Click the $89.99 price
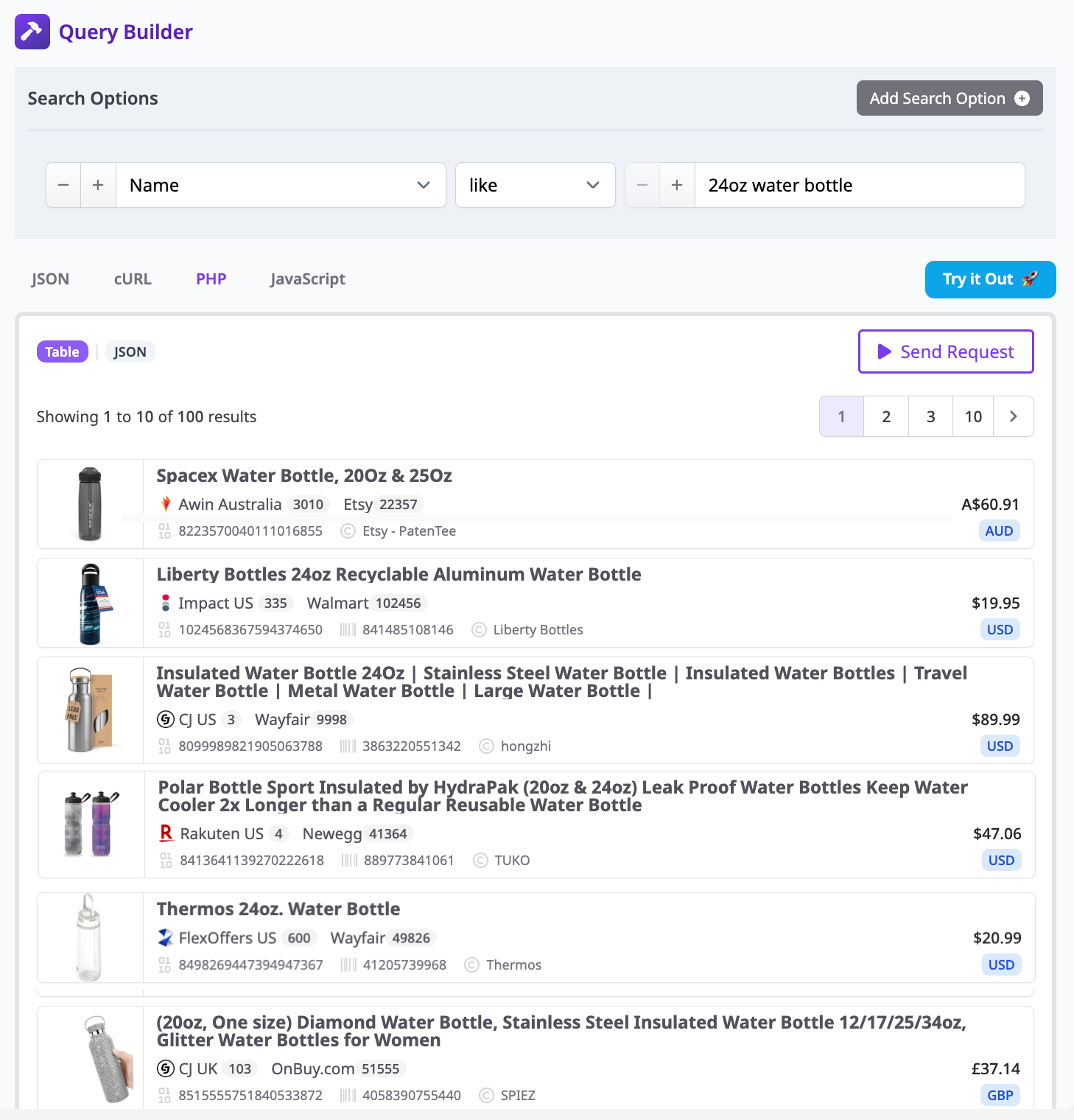 pyautogui.click(x=996, y=719)
